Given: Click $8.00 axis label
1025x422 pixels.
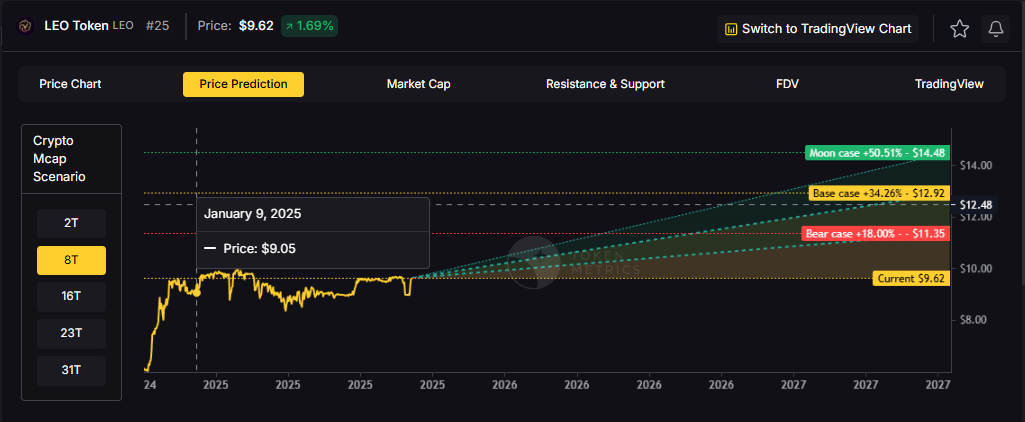Looking at the screenshot, I should (974, 320).
